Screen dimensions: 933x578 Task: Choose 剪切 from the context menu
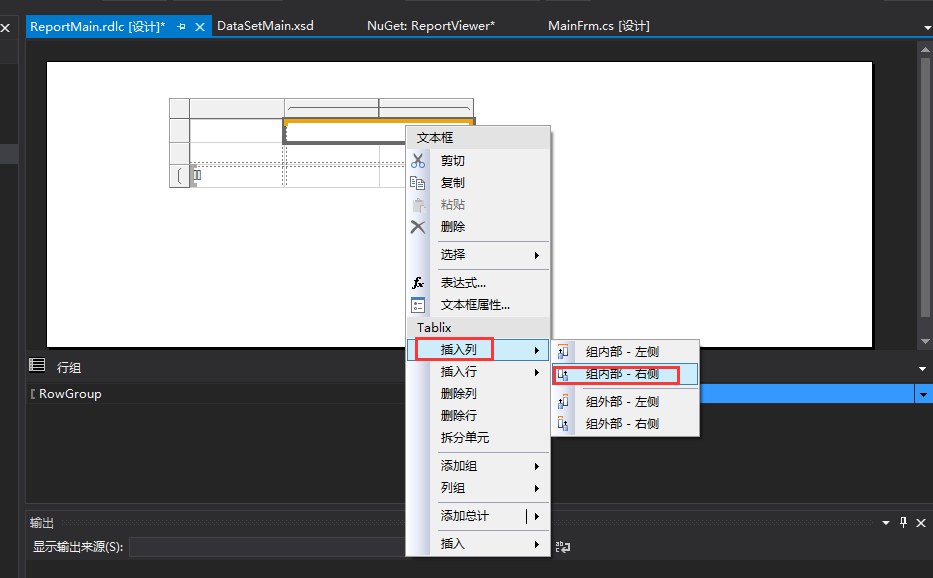pyautogui.click(x=478, y=161)
